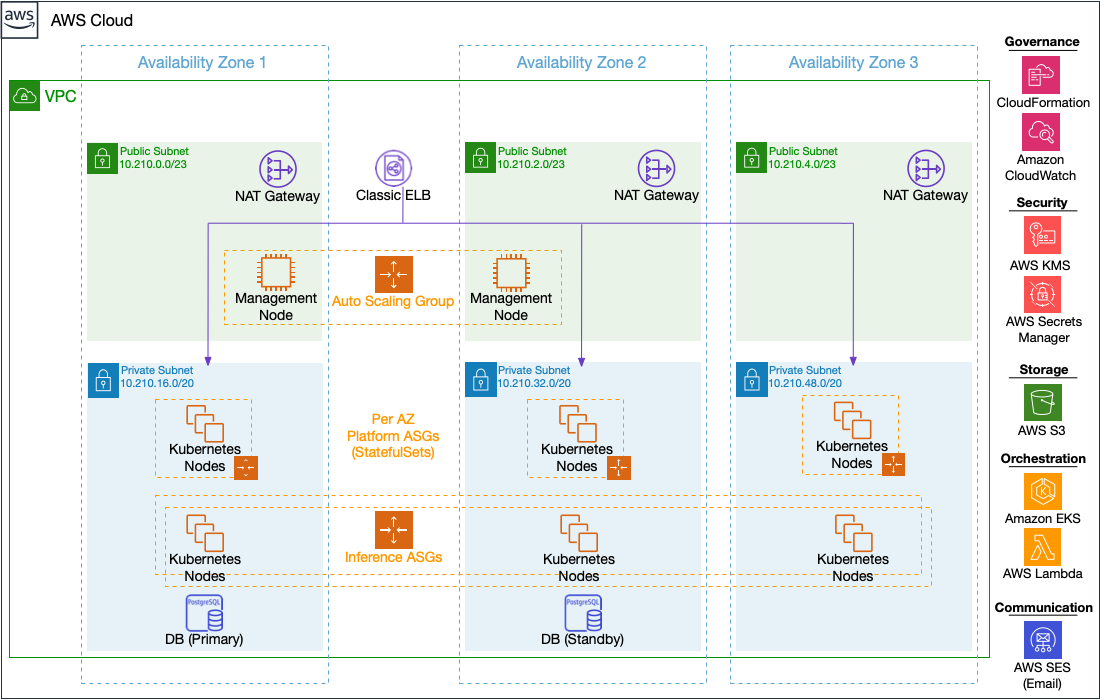Click the AWS Cloud title text
The image size is (1100, 700).
(92, 20)
